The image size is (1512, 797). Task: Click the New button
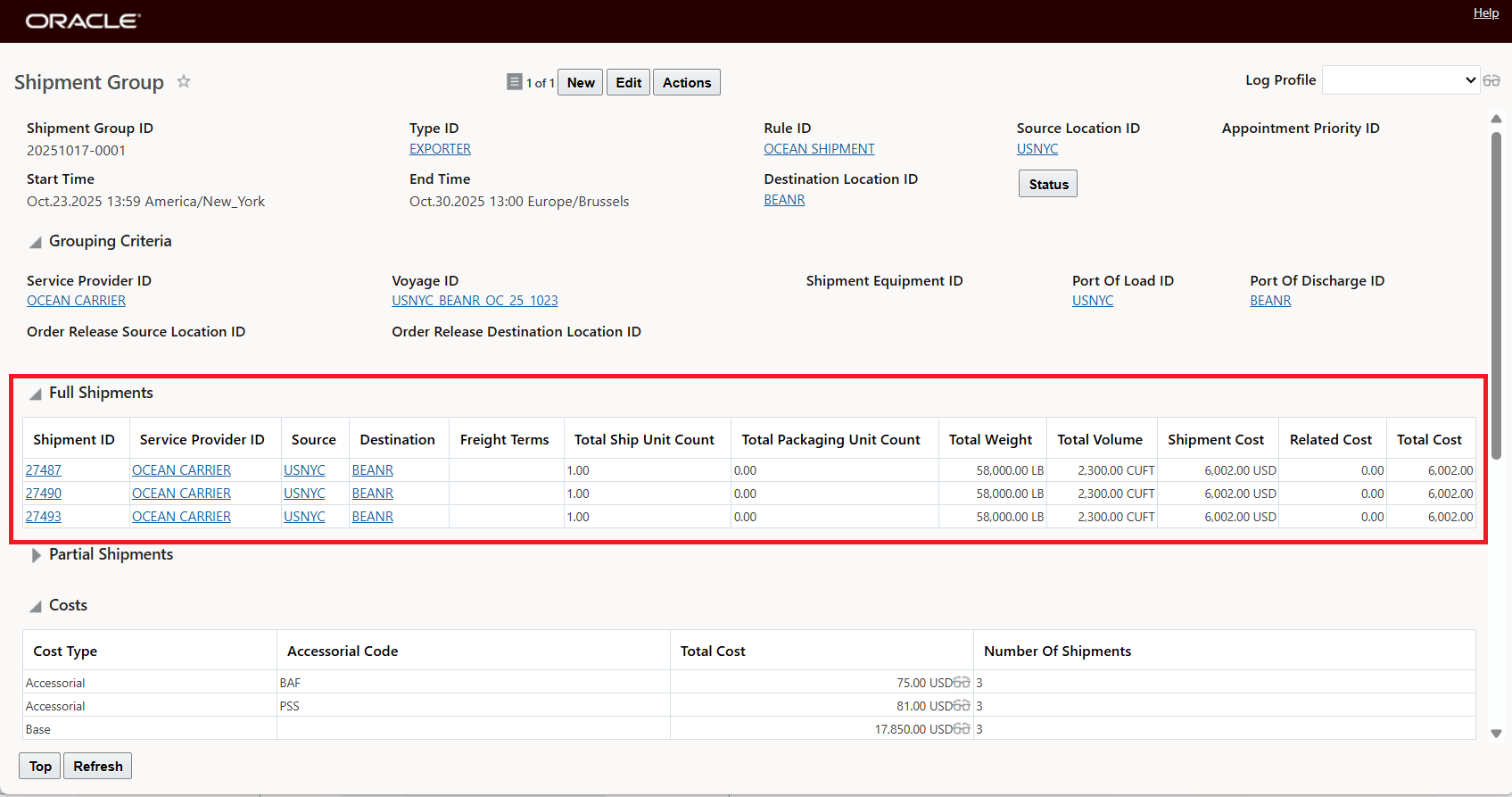(581, 82)
